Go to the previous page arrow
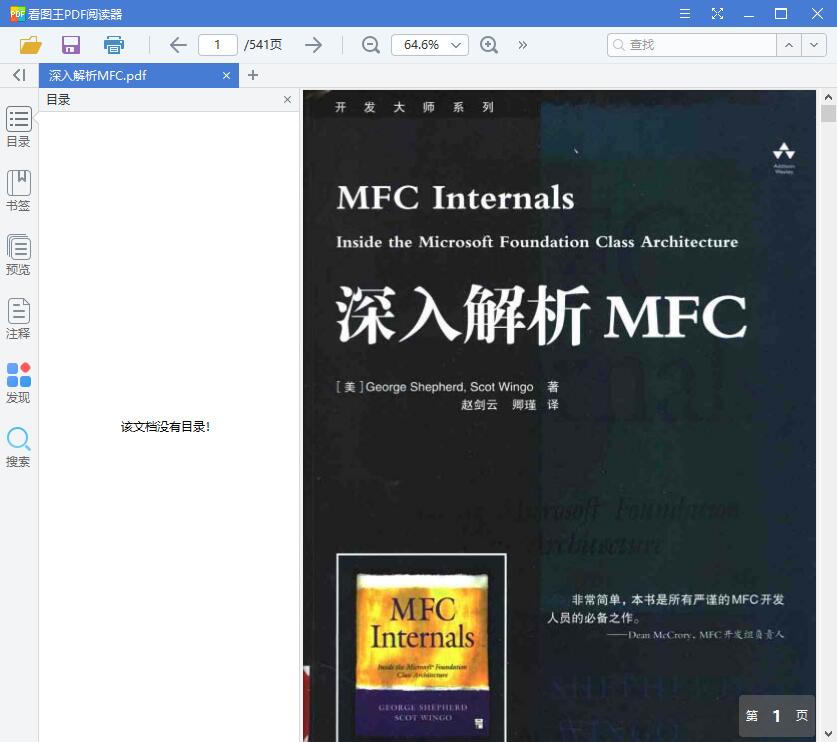The image size is (837, 742). click(x=178, y=45)
